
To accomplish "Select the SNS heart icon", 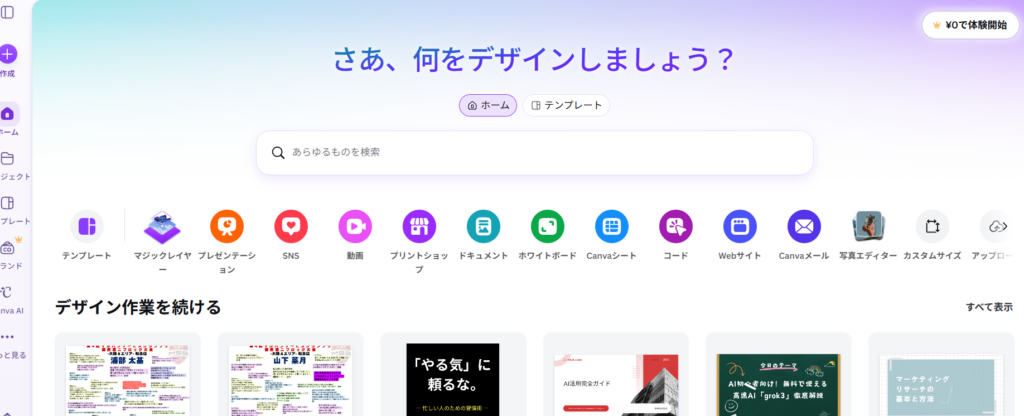I will (x=291, y=226).
